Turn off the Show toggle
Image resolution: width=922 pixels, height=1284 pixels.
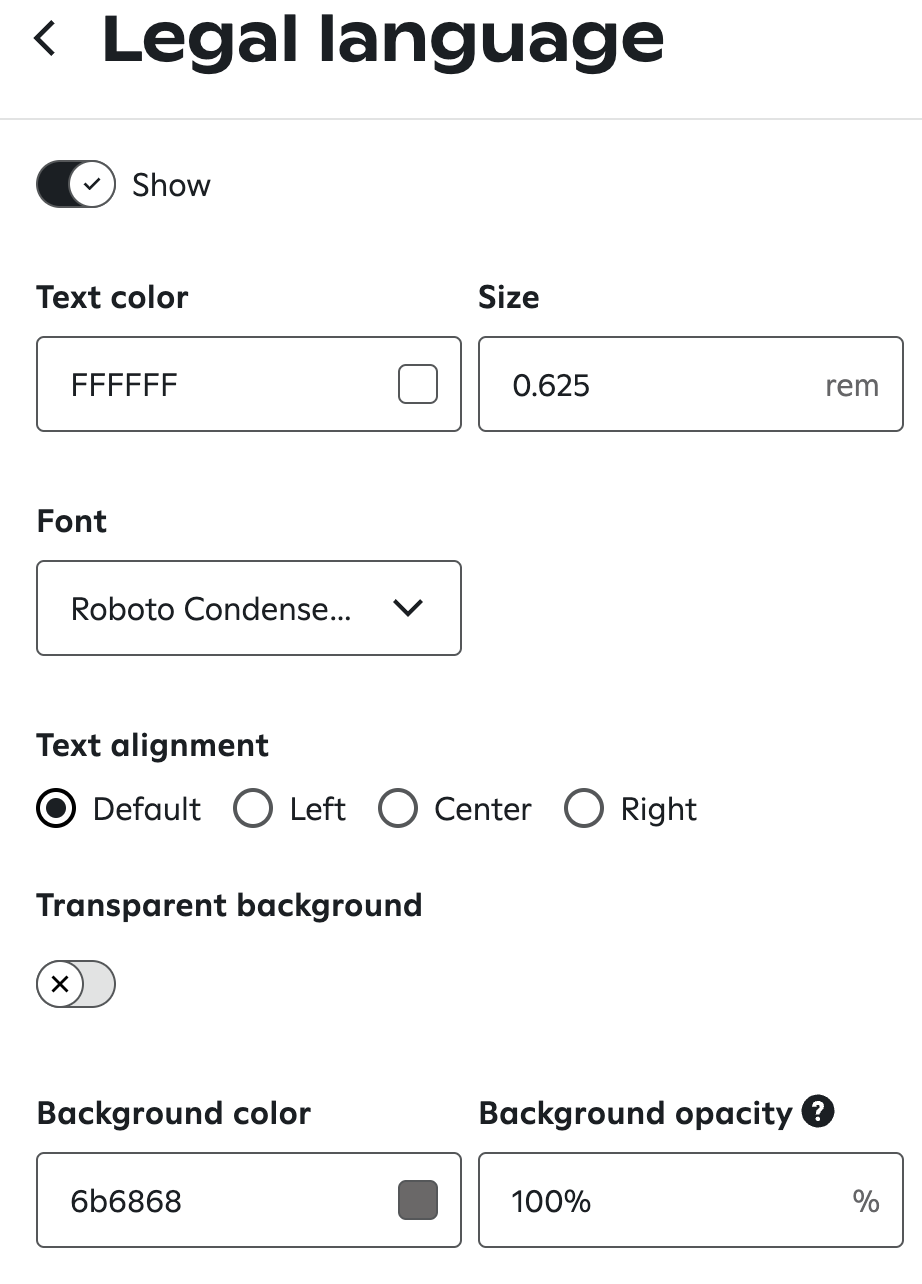coord(75,184)
